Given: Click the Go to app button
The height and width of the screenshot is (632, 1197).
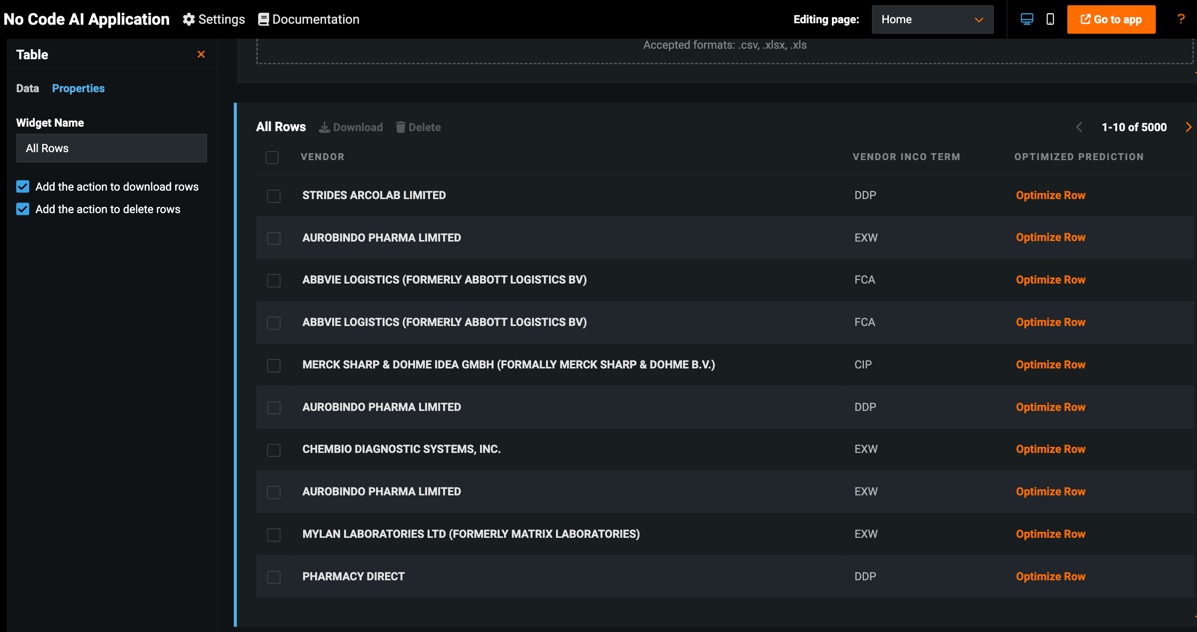Looking at the screenshot, I should 1111,20.
